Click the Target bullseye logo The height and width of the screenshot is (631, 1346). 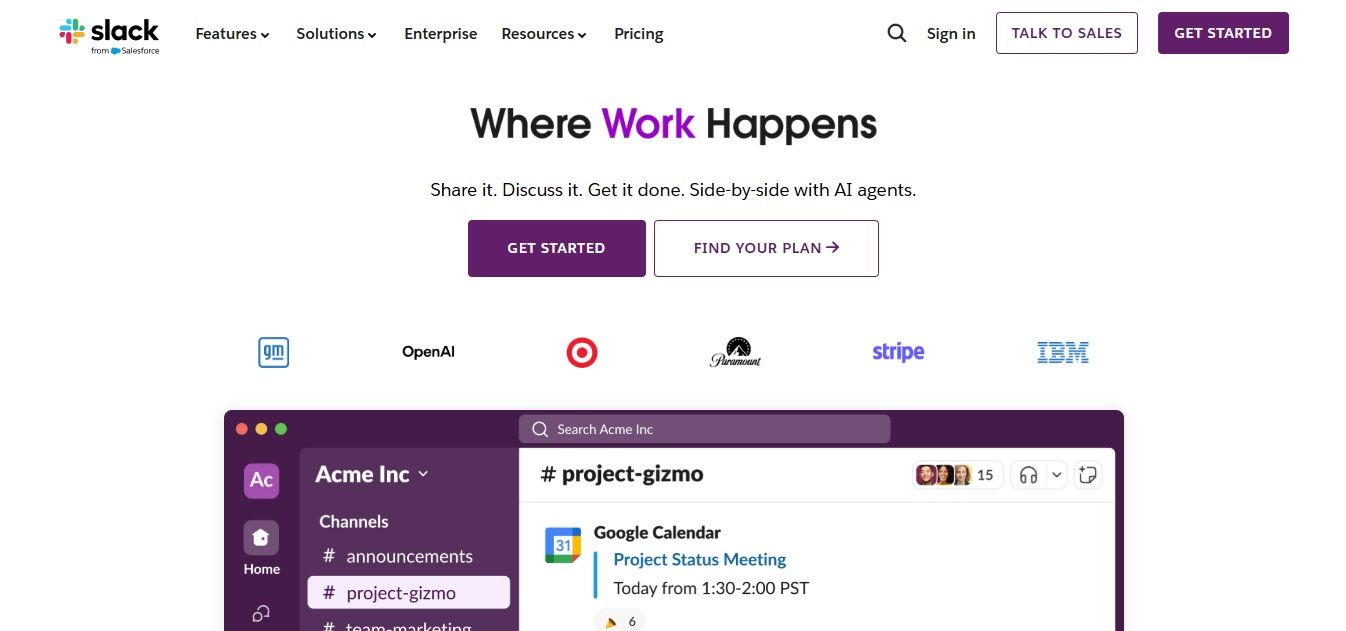(x=581, y=352)
